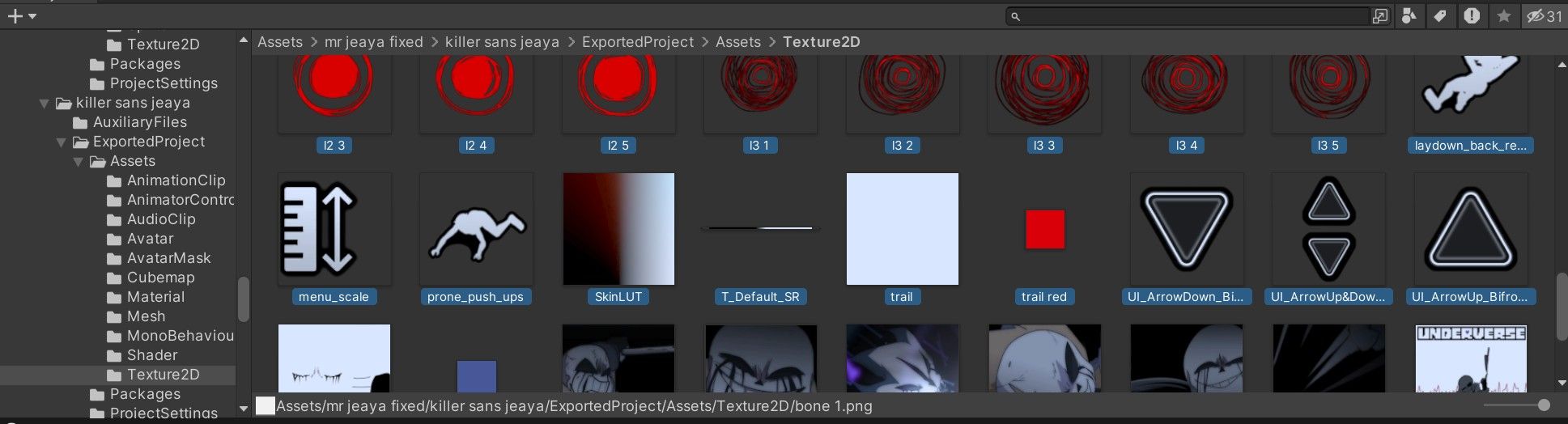The height and width of the screenshot is (424, 1568).
Task: Click Texture2D at end of breadcrumb
Action: point(822,42)
